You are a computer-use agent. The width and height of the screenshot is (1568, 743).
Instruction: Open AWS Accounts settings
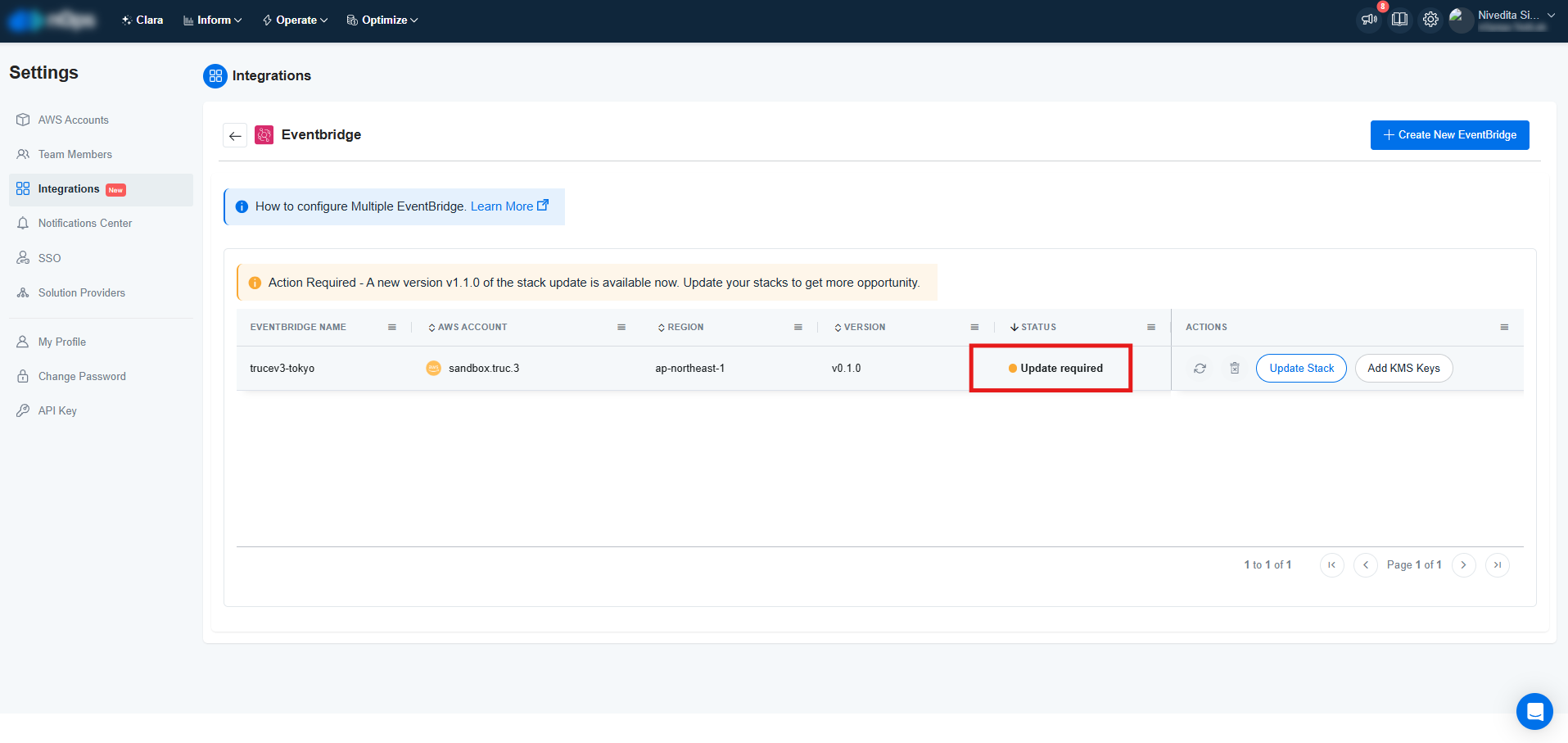(73, 120)
